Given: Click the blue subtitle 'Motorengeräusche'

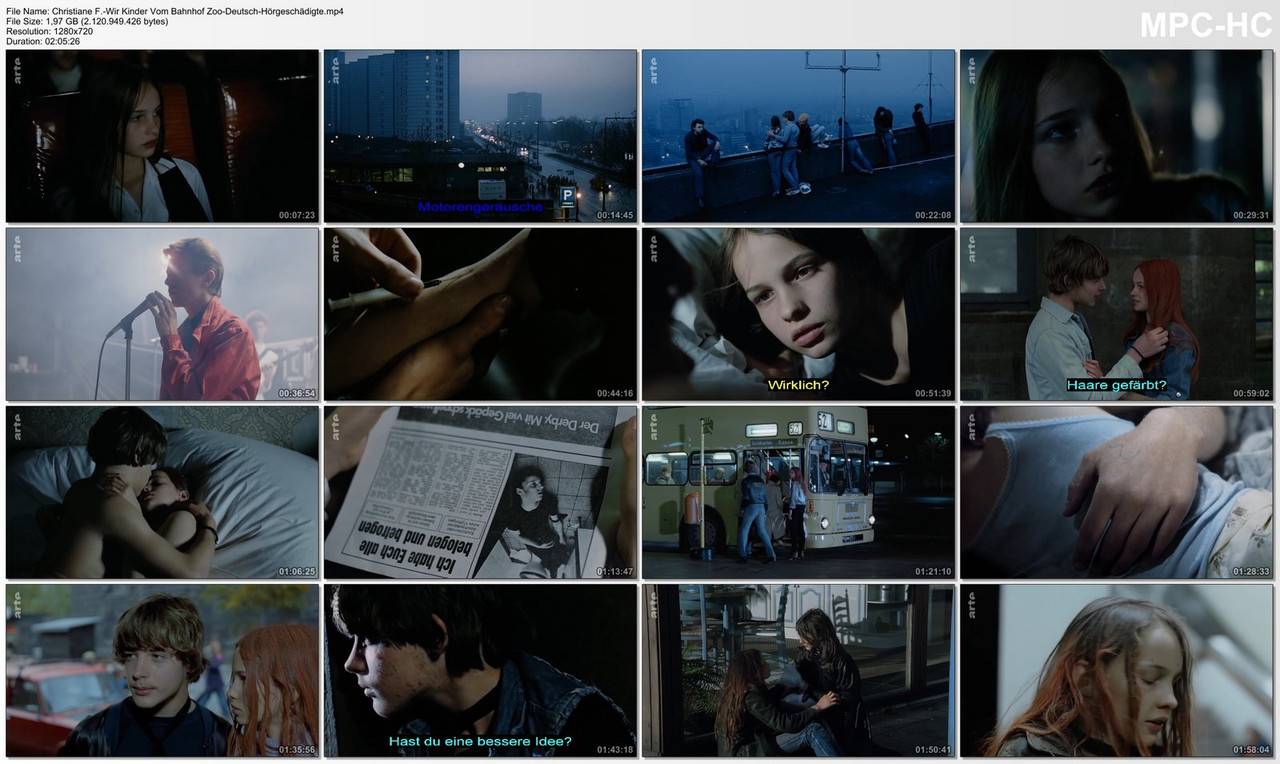Looking at the screenshot, I should coord(480,207).
